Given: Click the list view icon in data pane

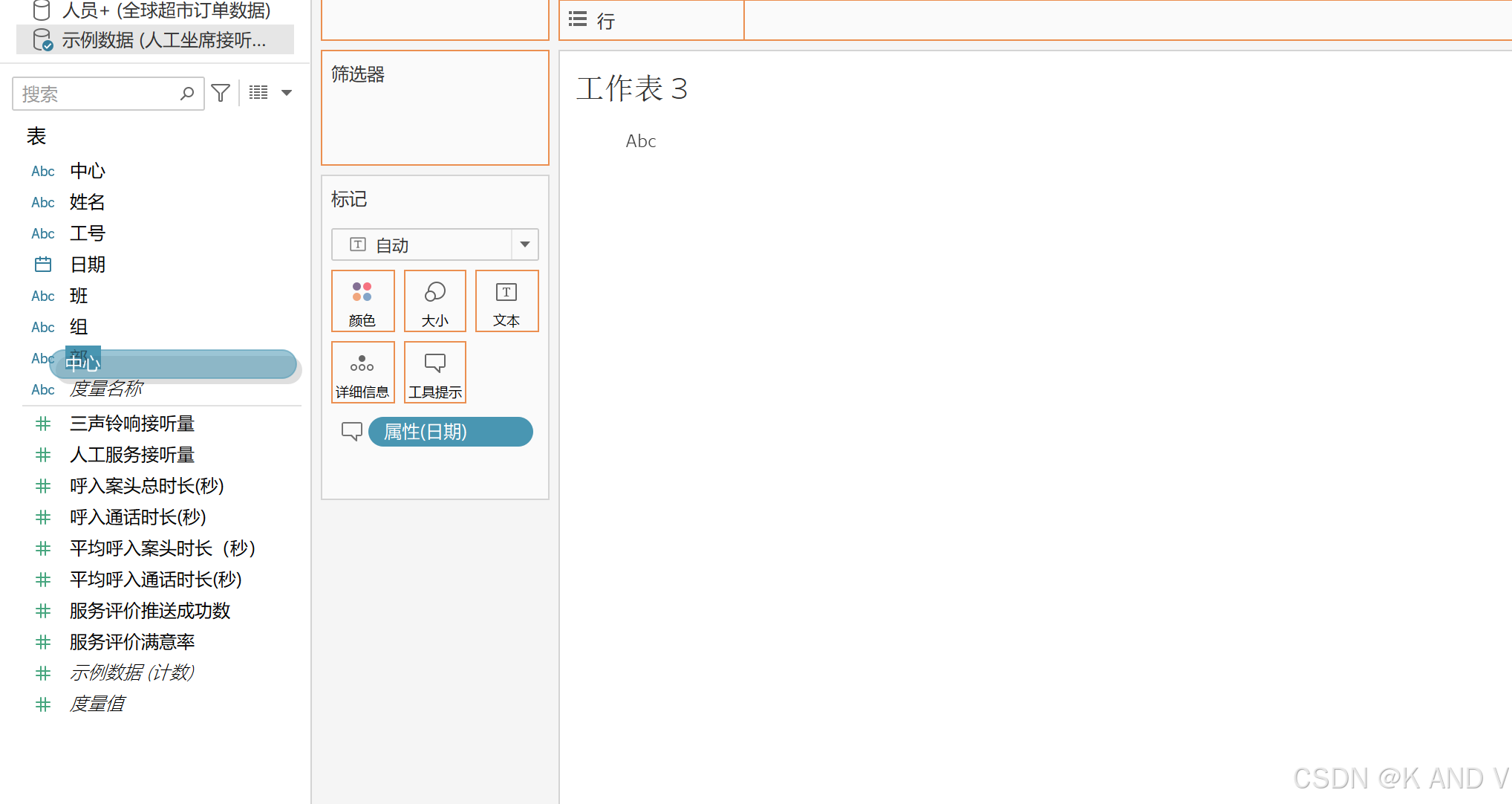Looking at the screenshot, I should pos(258,93).
